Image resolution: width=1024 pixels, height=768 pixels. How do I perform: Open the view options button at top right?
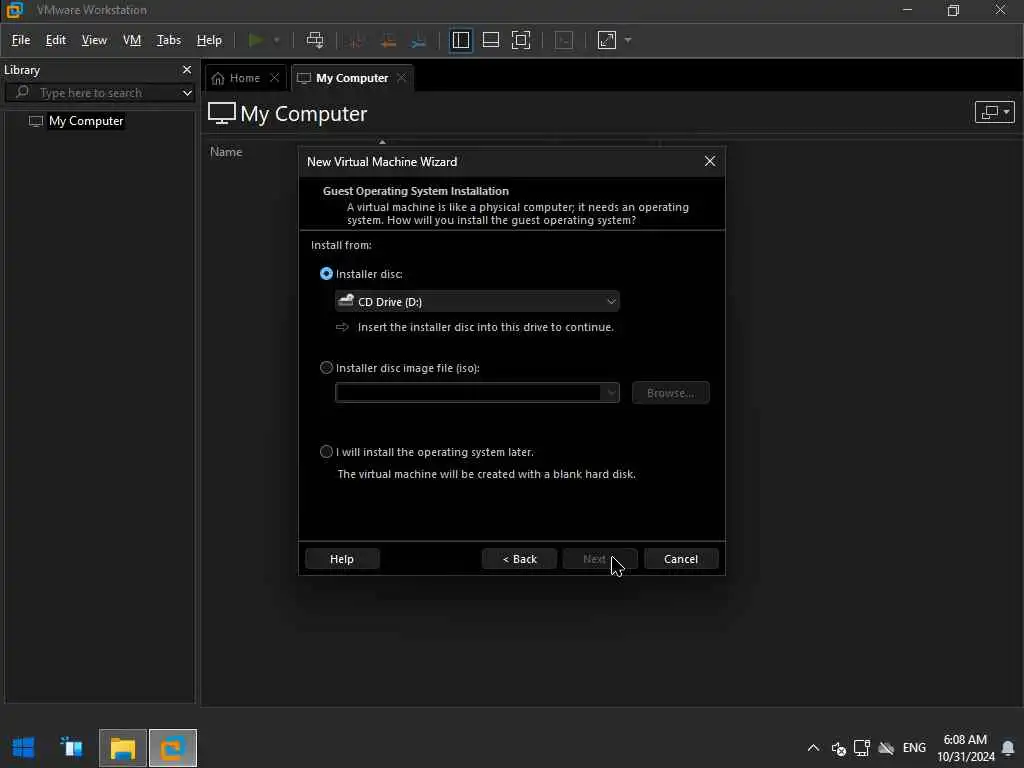tap(995, 112)
